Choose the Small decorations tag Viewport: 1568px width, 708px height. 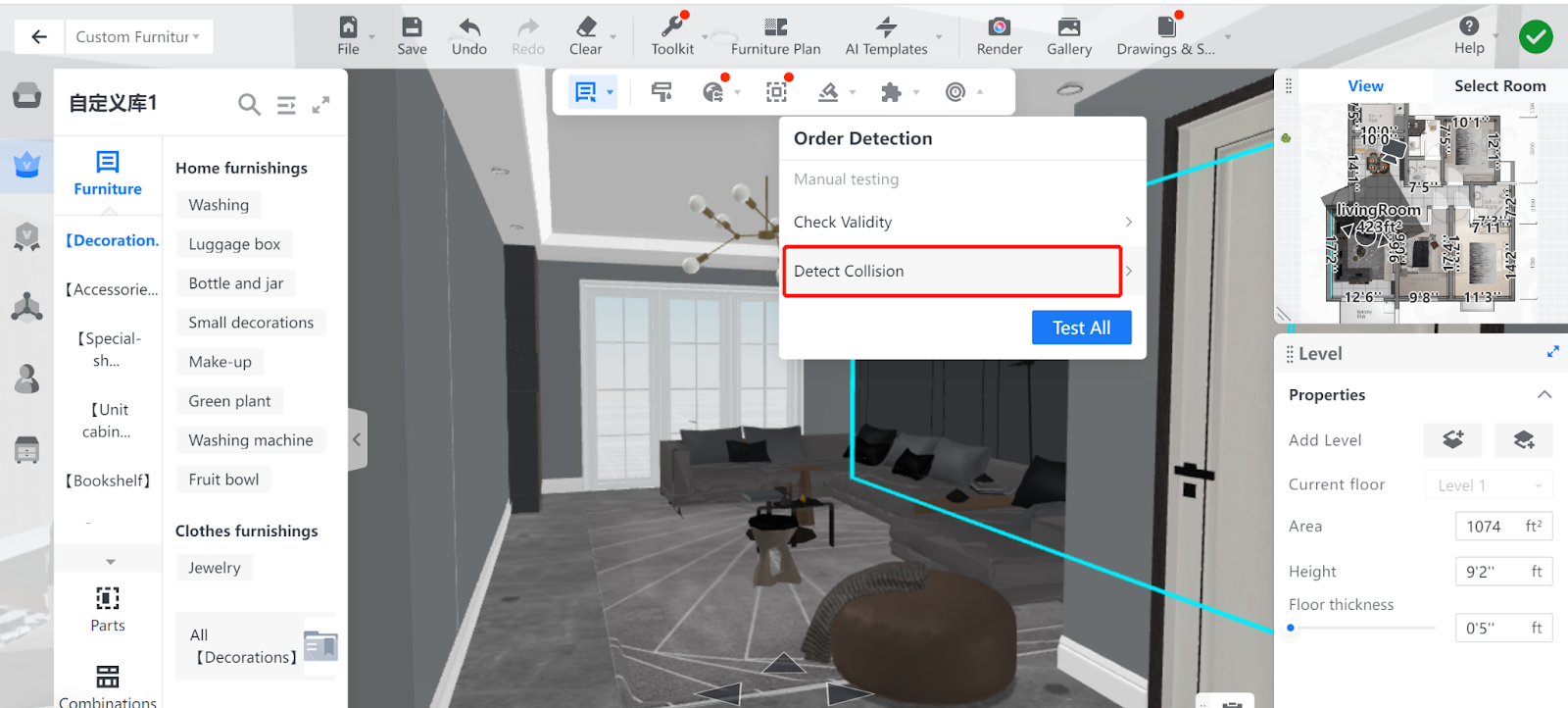[x=251, y=323]
